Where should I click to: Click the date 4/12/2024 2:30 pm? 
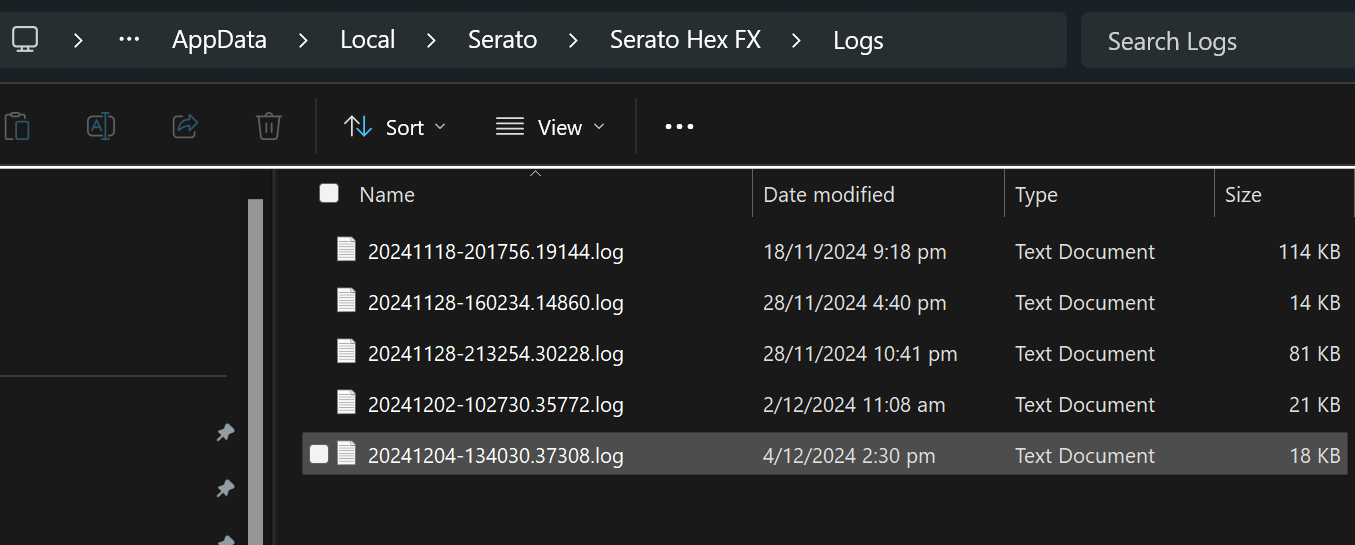849,455
